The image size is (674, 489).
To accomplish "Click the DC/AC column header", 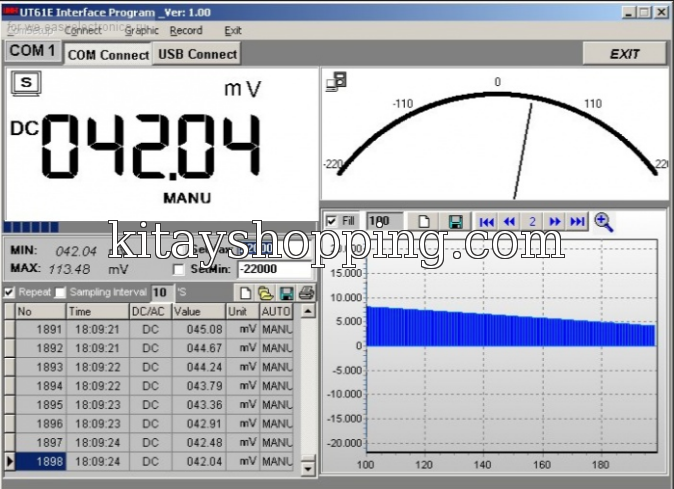I will tap(150, 312).
